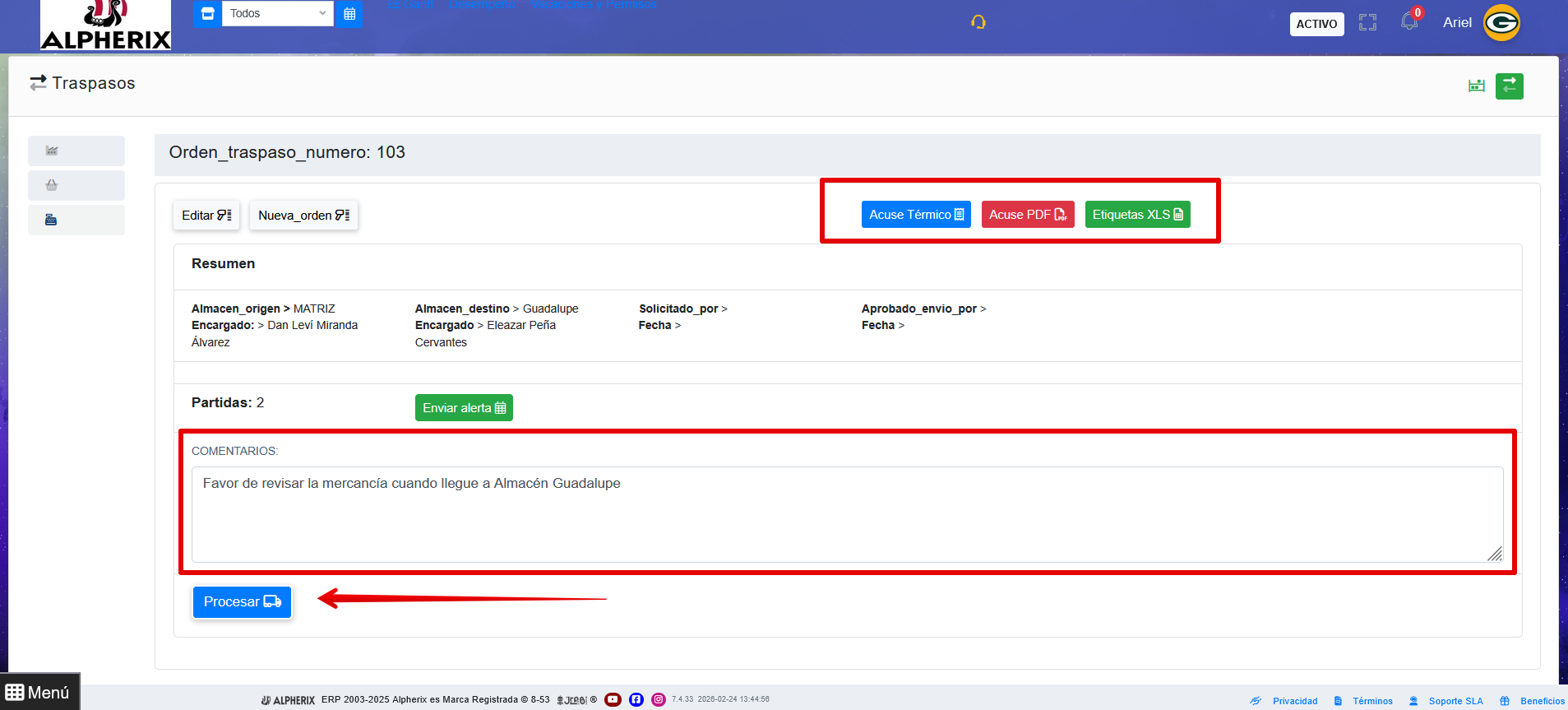Download the Acuse PDF
Viewport: 1568px width, 710px height.
(1027, 215)
